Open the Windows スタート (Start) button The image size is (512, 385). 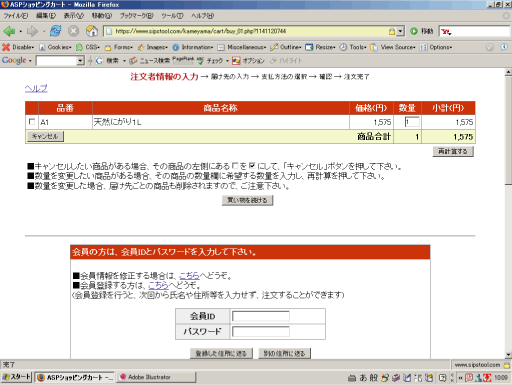16,377
